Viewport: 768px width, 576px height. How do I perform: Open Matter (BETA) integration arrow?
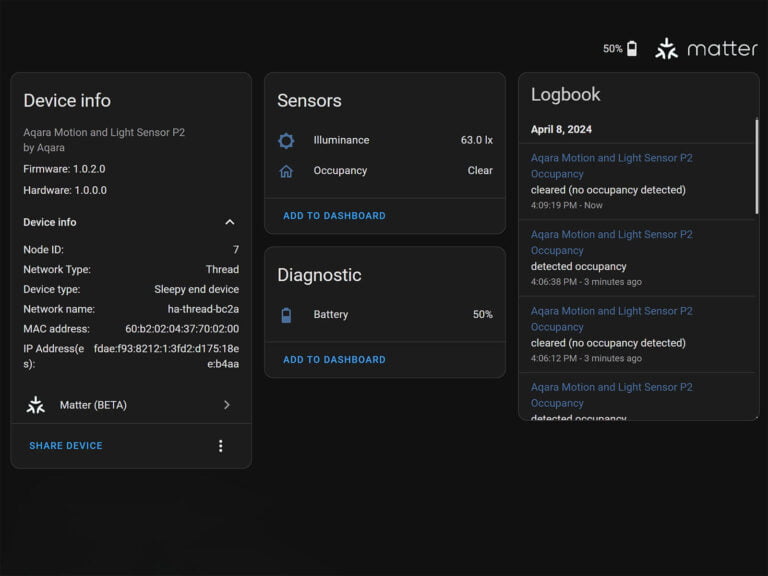[227, 405]
